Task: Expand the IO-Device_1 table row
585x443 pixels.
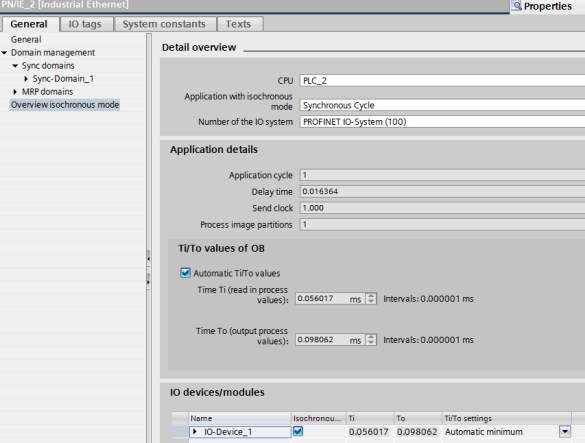Action: [x=194, y=432]
